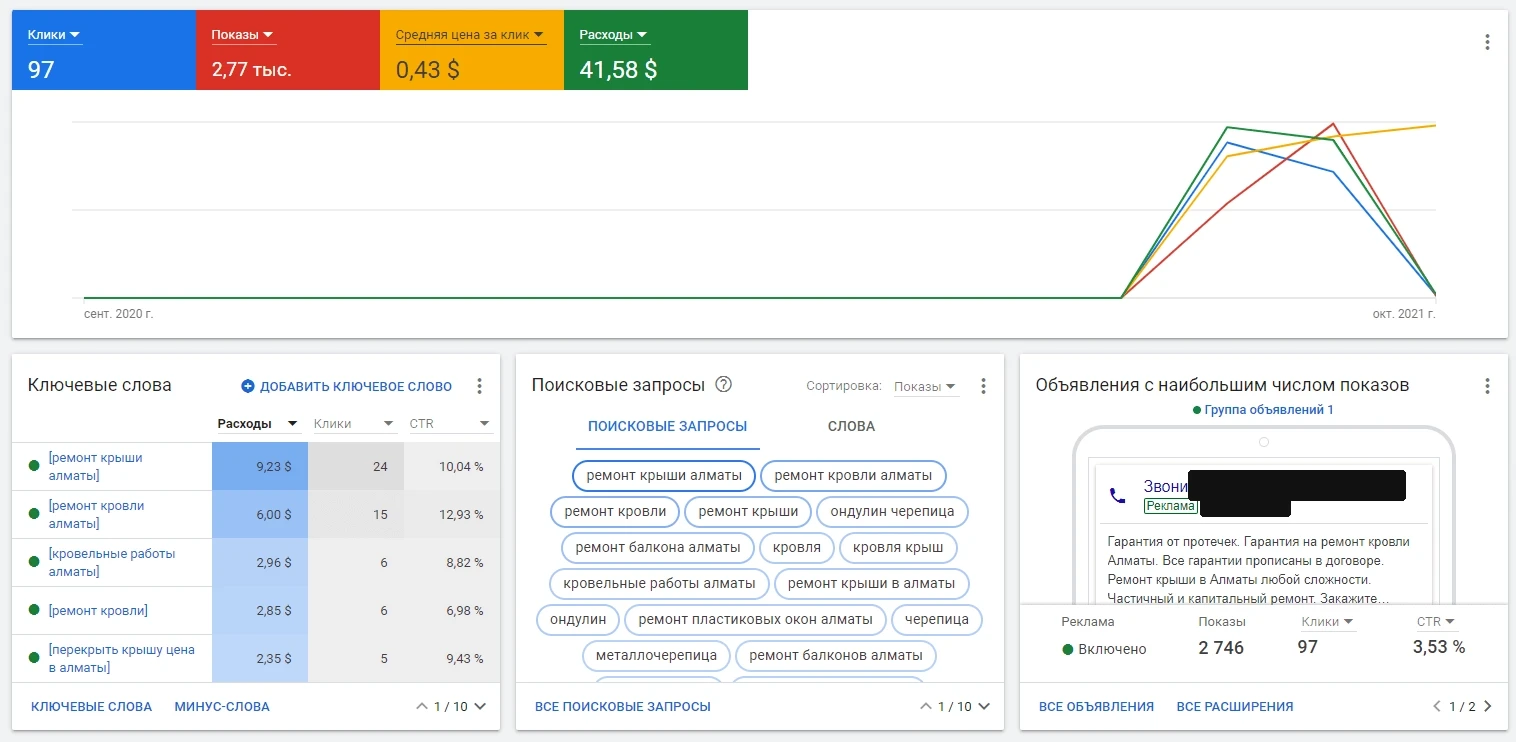Click status dot for [ремонт кровли] keyword
The image size is (1516, 742).
point(34,610)
